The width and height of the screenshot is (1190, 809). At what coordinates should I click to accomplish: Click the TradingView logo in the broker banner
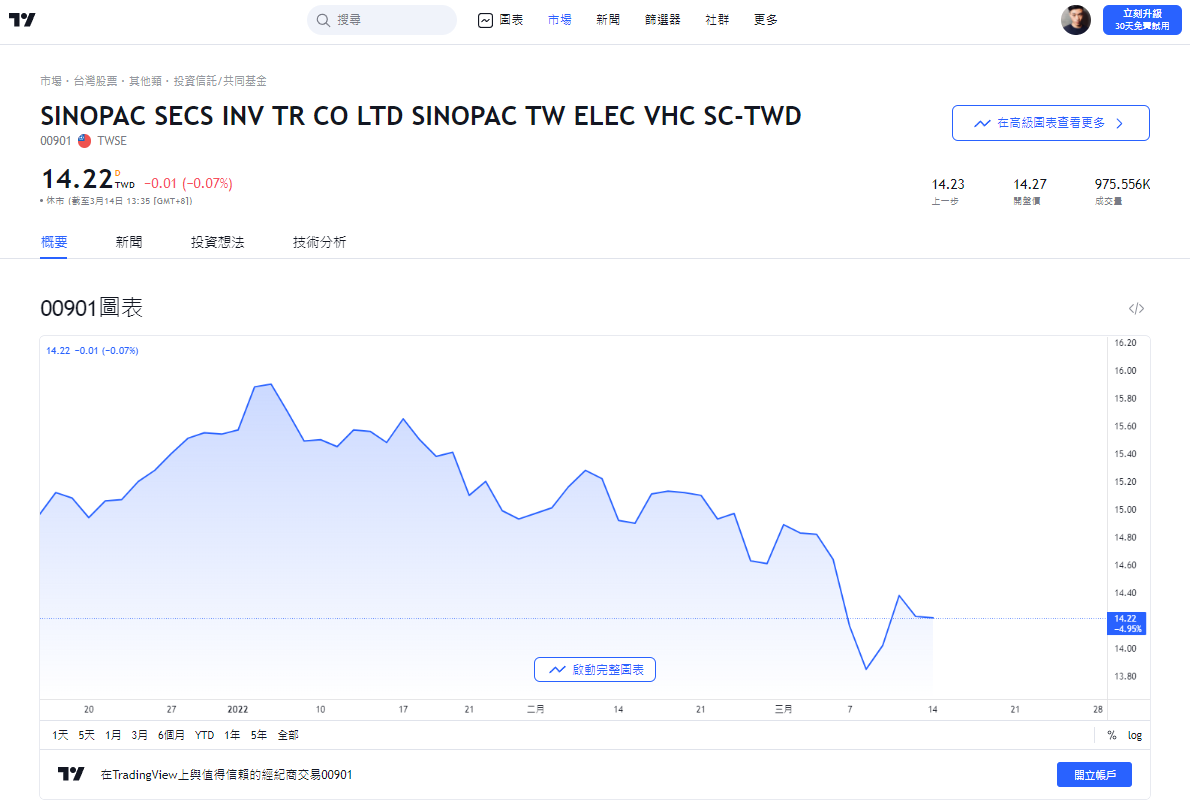(71, 774)
